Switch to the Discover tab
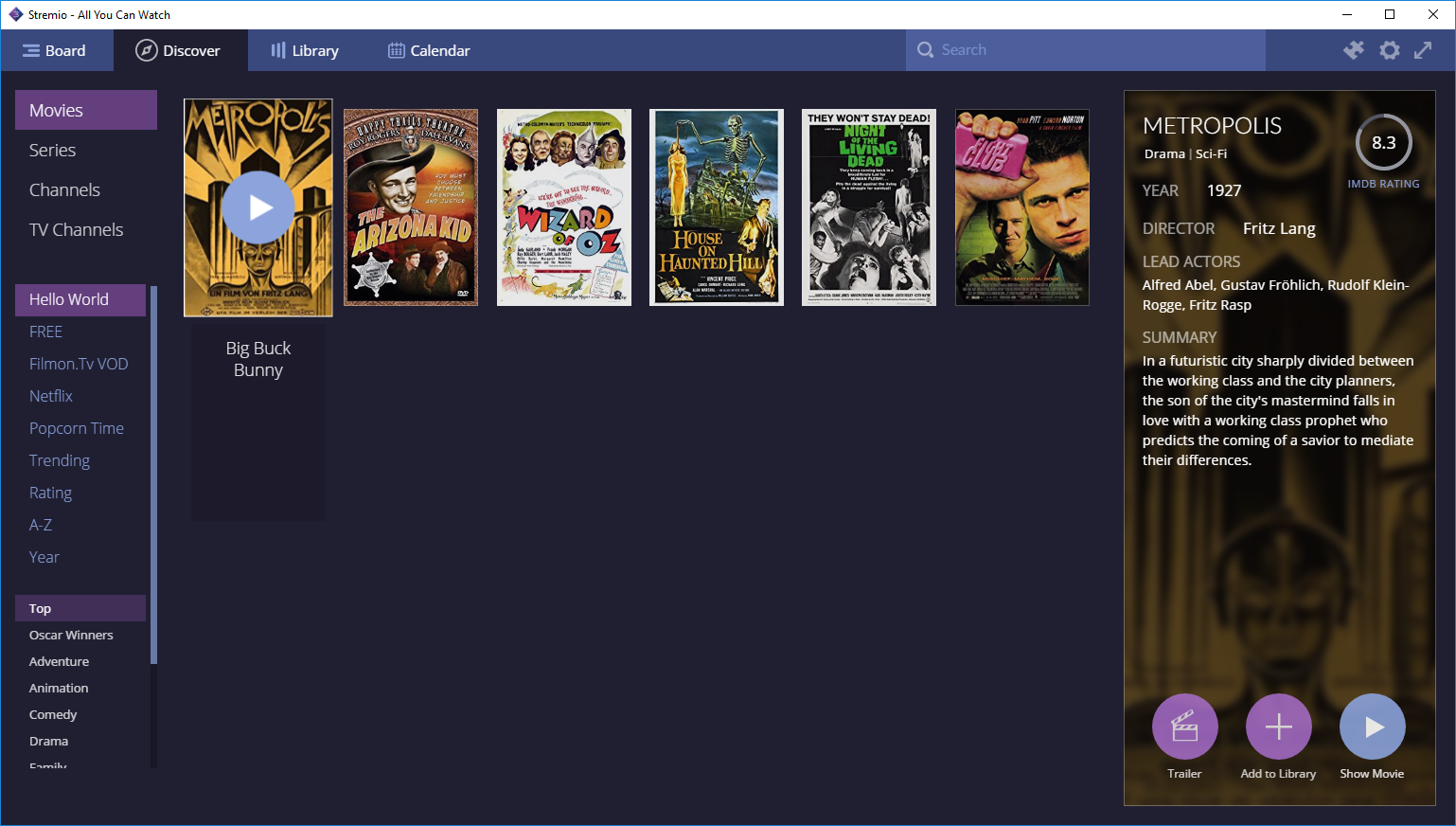Screen dimensions: 1456x826 [x=180, y=50]
